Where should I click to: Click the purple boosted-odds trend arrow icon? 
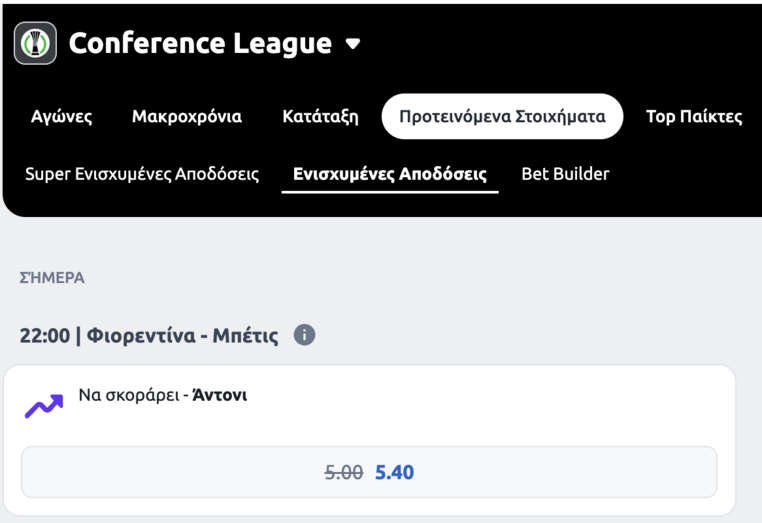[x=44, y=406]
